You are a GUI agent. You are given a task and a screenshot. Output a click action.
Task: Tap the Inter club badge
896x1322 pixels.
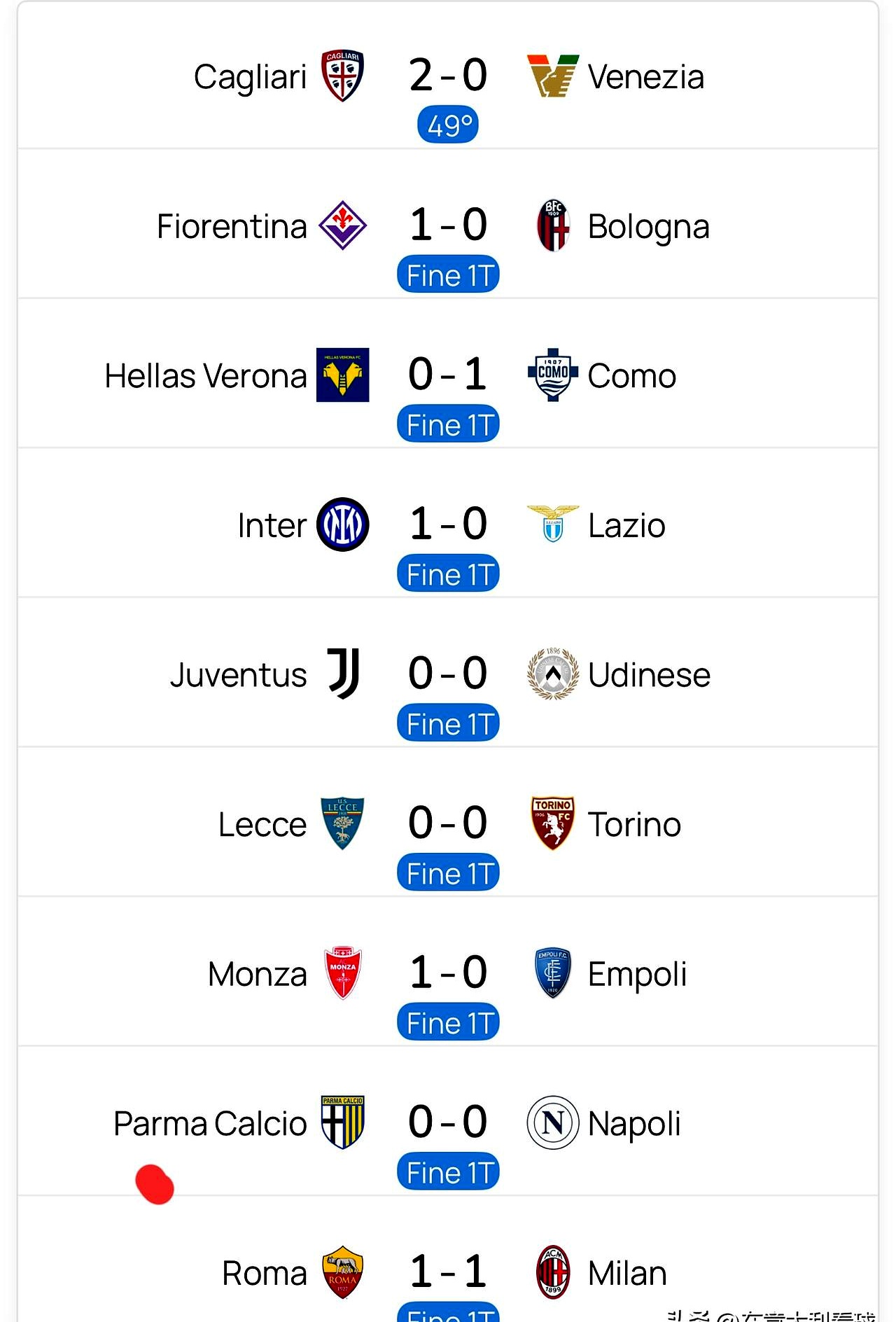coord(342,524)
